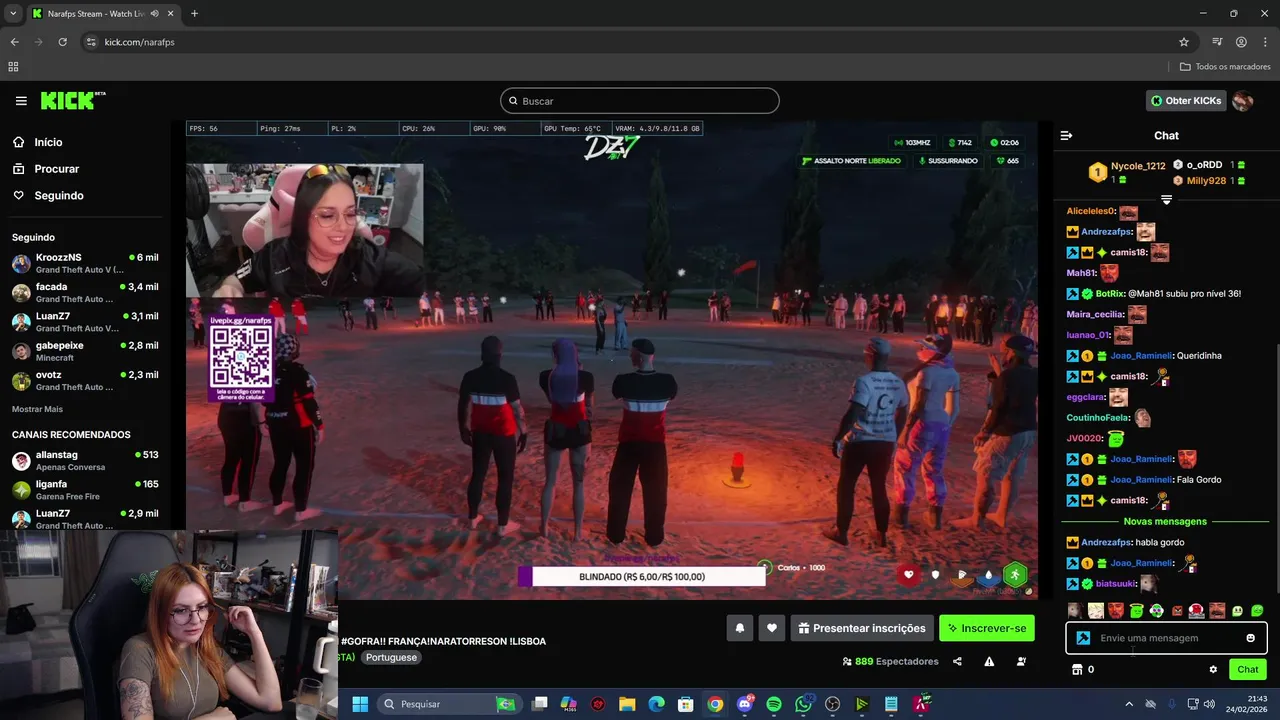Send message with the green Chat button
The width and height of the screenshot is (1280, 720).
[x=1248, y=669]
